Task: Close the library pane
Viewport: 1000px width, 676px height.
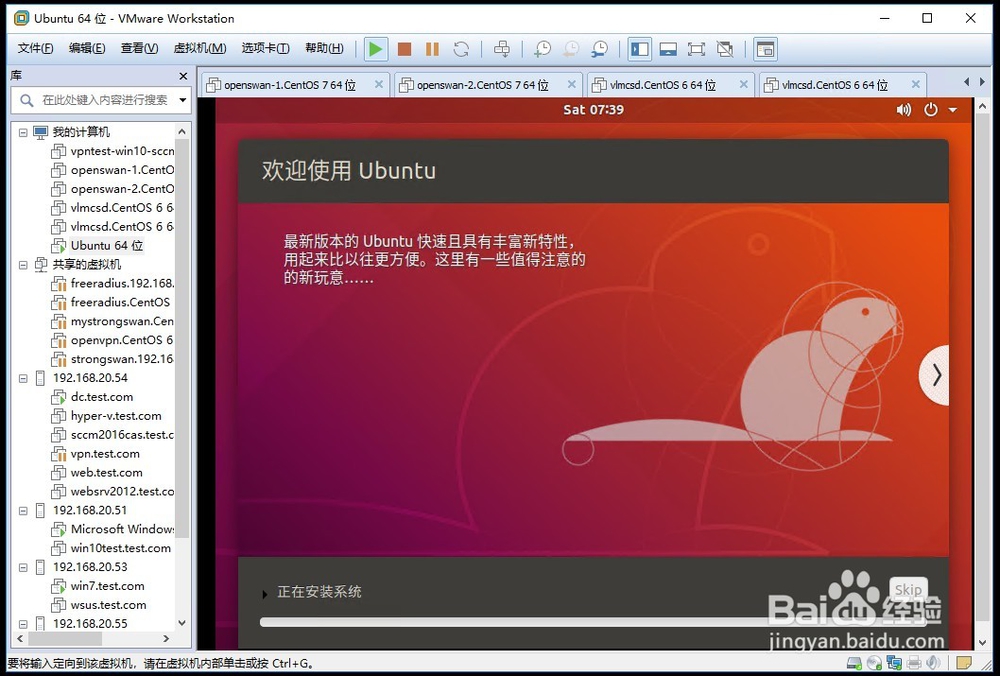Action: click(x=183, y=76)
